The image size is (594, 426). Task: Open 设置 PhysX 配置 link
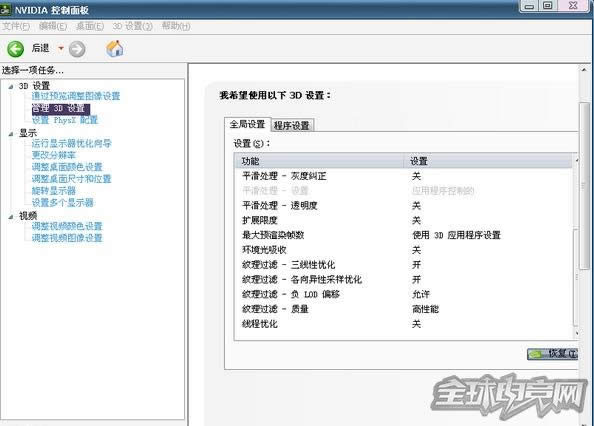(x=65, y=120)
